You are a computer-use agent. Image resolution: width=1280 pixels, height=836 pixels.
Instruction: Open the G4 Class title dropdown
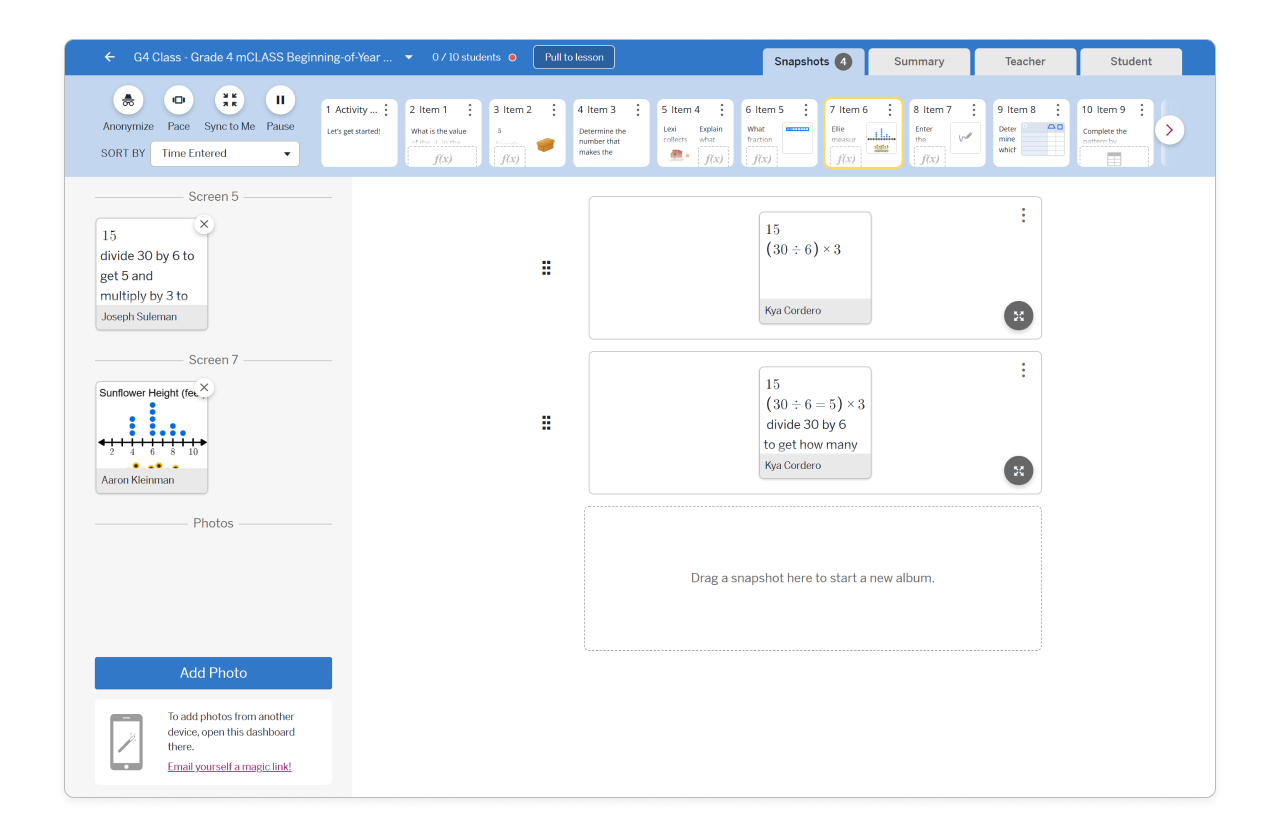408,57
